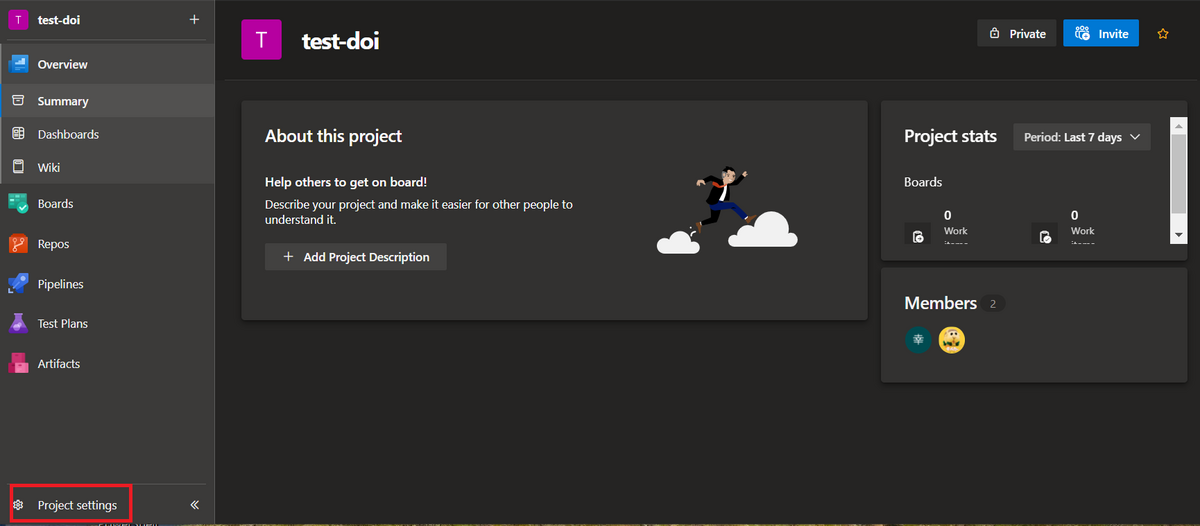Image resolution: width=1200 pixels, height=526 pixels.
Task: Favorite the project with star icon
Action: point(1163,33)
